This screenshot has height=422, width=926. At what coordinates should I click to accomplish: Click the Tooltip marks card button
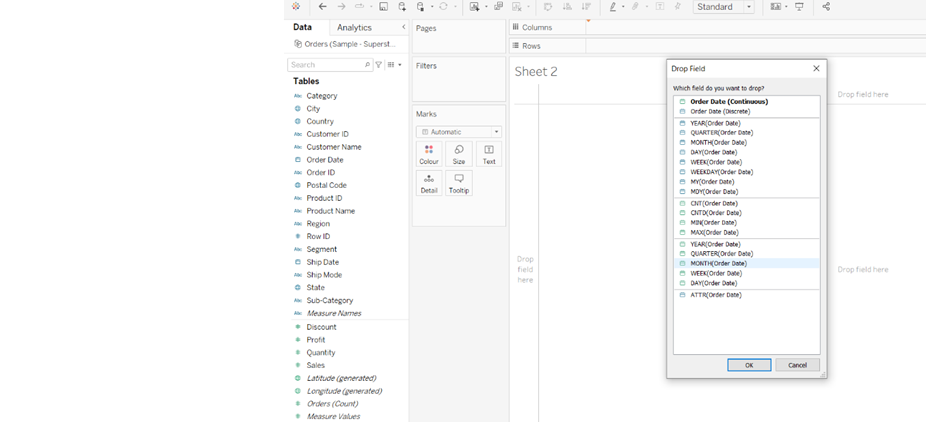[x=459, y=183]
